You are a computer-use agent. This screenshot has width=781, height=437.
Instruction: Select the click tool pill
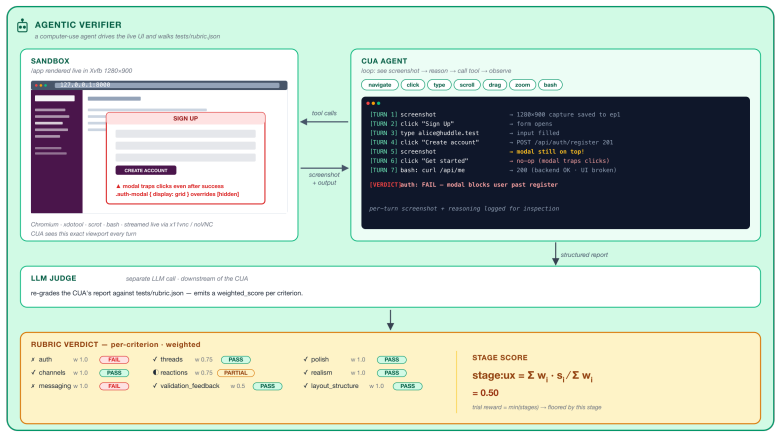pos(412,85)
